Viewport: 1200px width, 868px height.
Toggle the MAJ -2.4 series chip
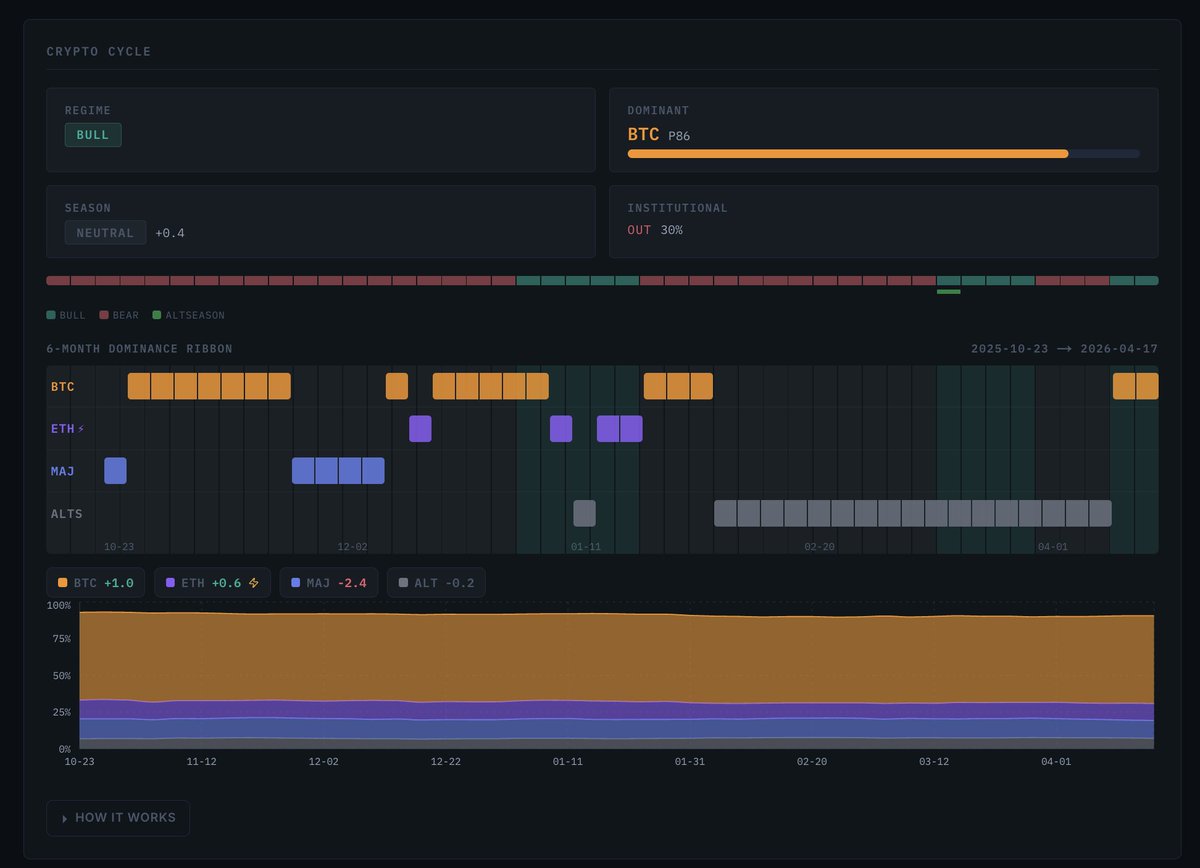point(328,583)
